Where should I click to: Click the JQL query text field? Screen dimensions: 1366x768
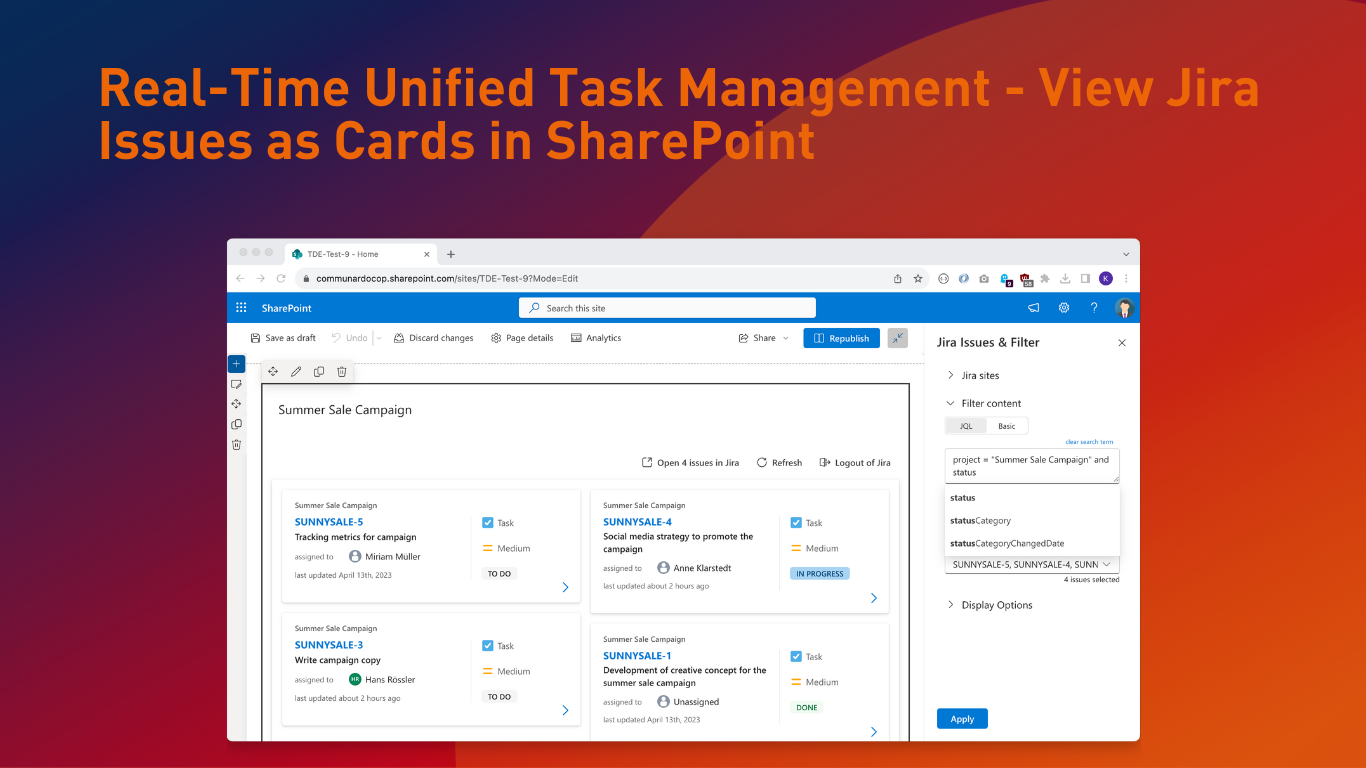[x=1031, y=466]
